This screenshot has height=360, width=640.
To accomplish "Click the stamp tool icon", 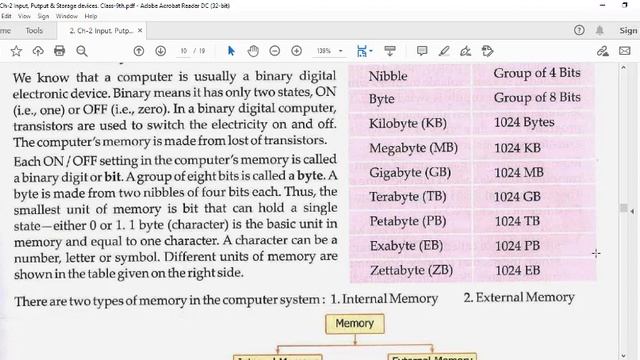I will 487,51.
